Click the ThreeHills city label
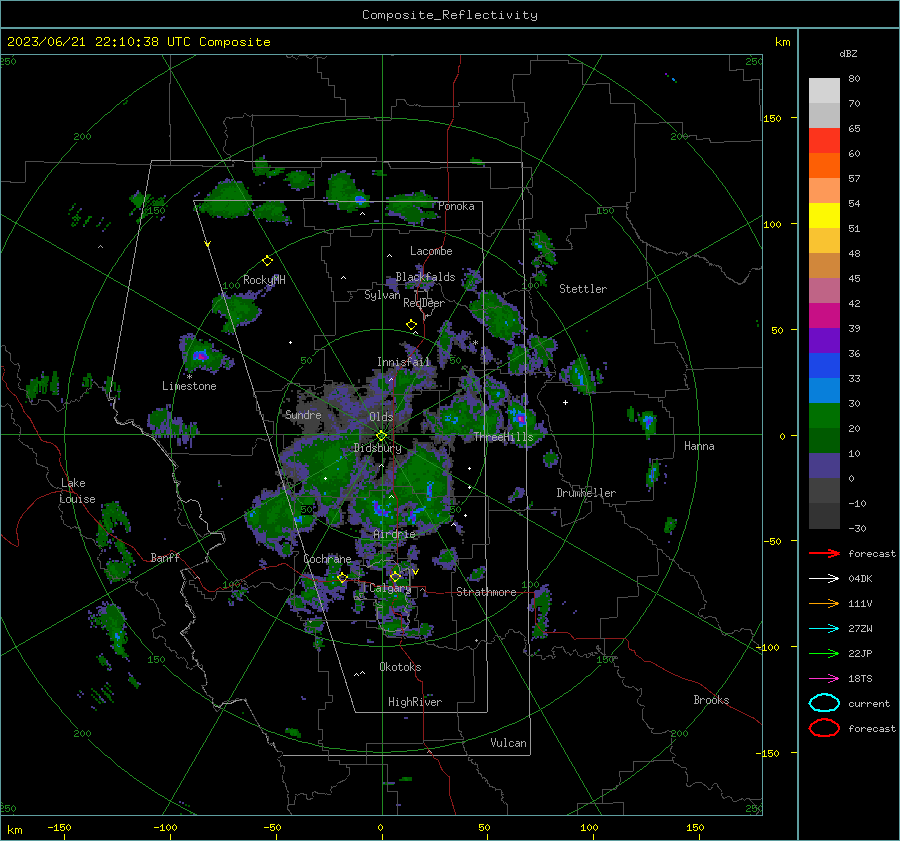 coord(503,437)
